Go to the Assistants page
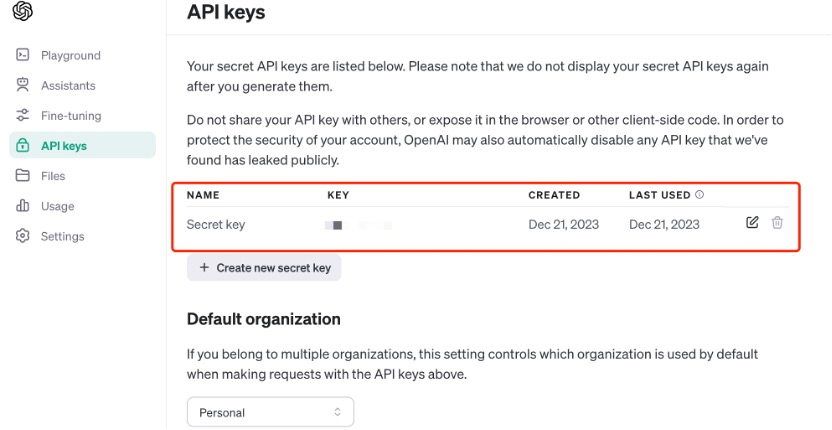832x430 pixels. 68,86
